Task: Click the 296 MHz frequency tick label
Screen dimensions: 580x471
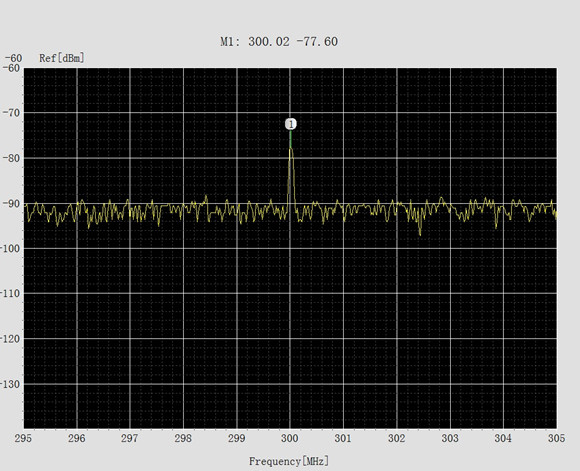Action: pos(77,438)
